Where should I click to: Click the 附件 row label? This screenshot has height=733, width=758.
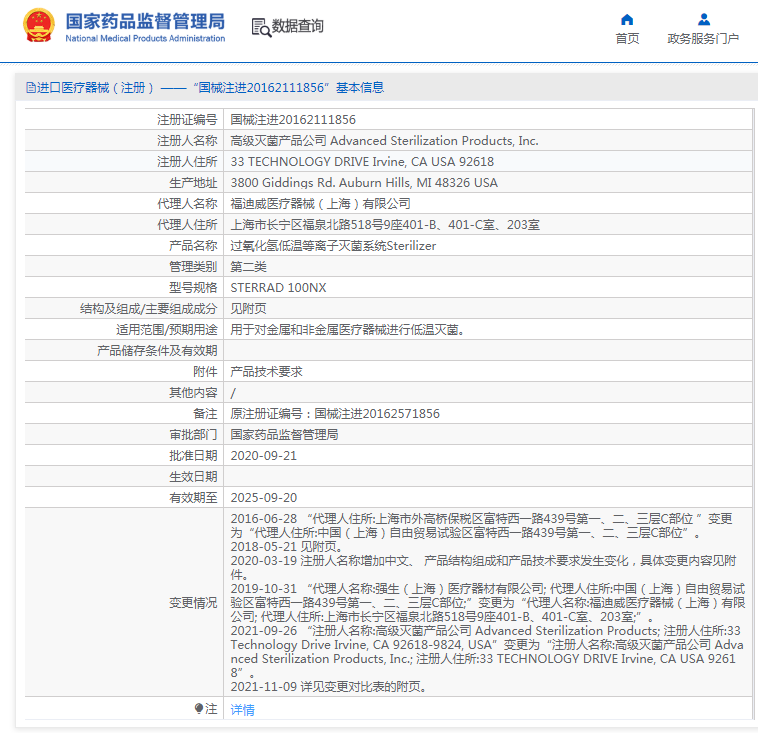click(x=205, y=372)
